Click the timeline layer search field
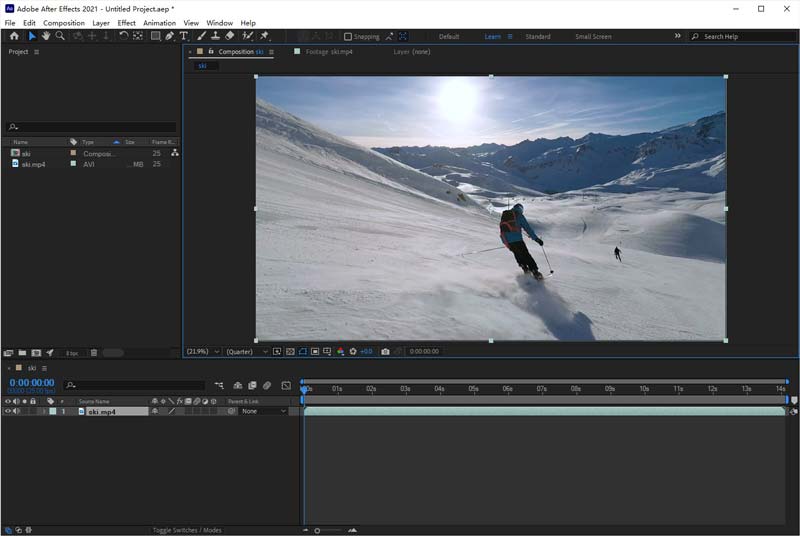The height and width of the screenshot is (536, 800). point(135,385)
